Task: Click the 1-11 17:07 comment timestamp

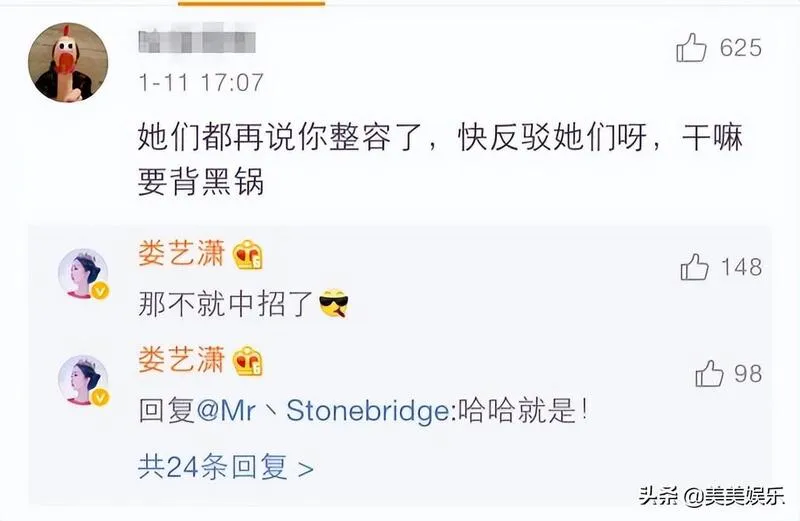Action: click(x=201, y=82)
